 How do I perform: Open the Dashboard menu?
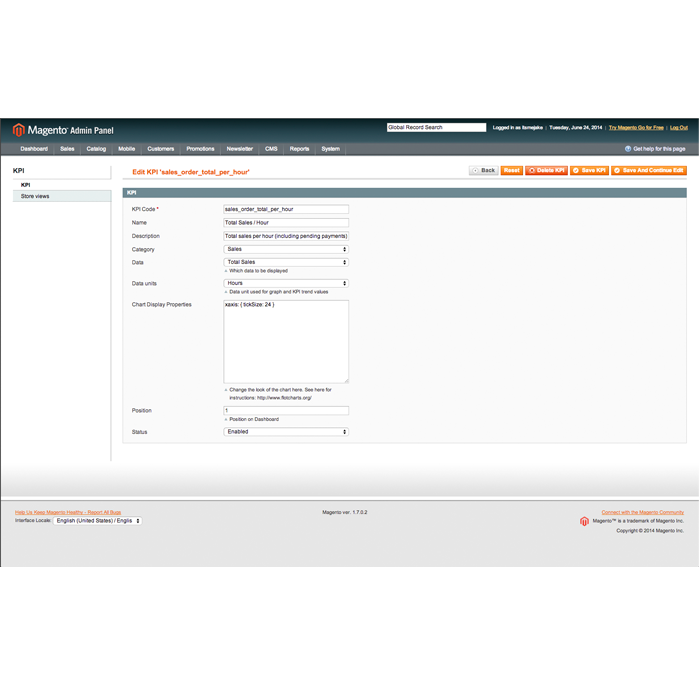[34, 149]
